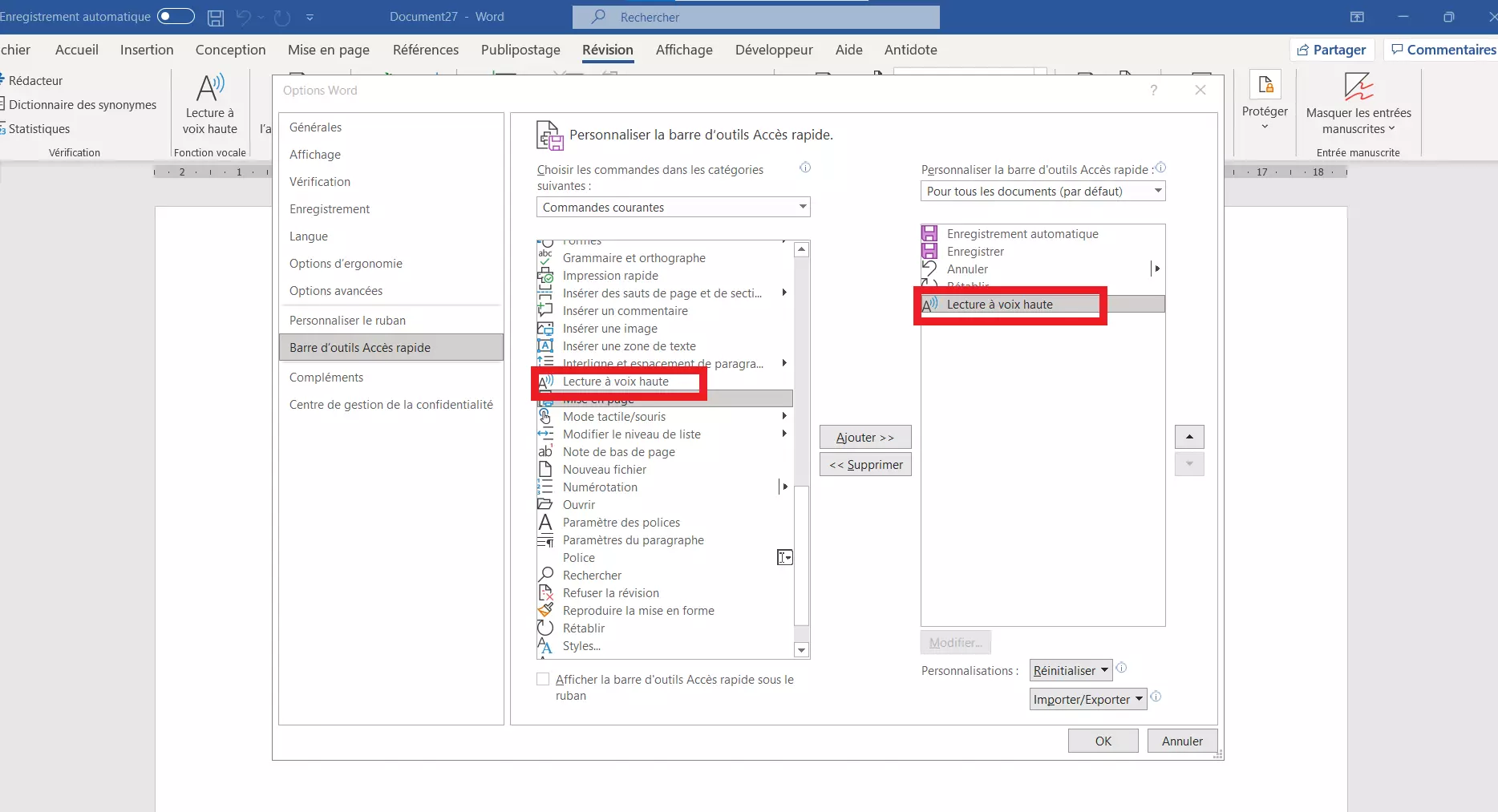Select Vérification category in options

pyautogui.click(x=391, y=182)
